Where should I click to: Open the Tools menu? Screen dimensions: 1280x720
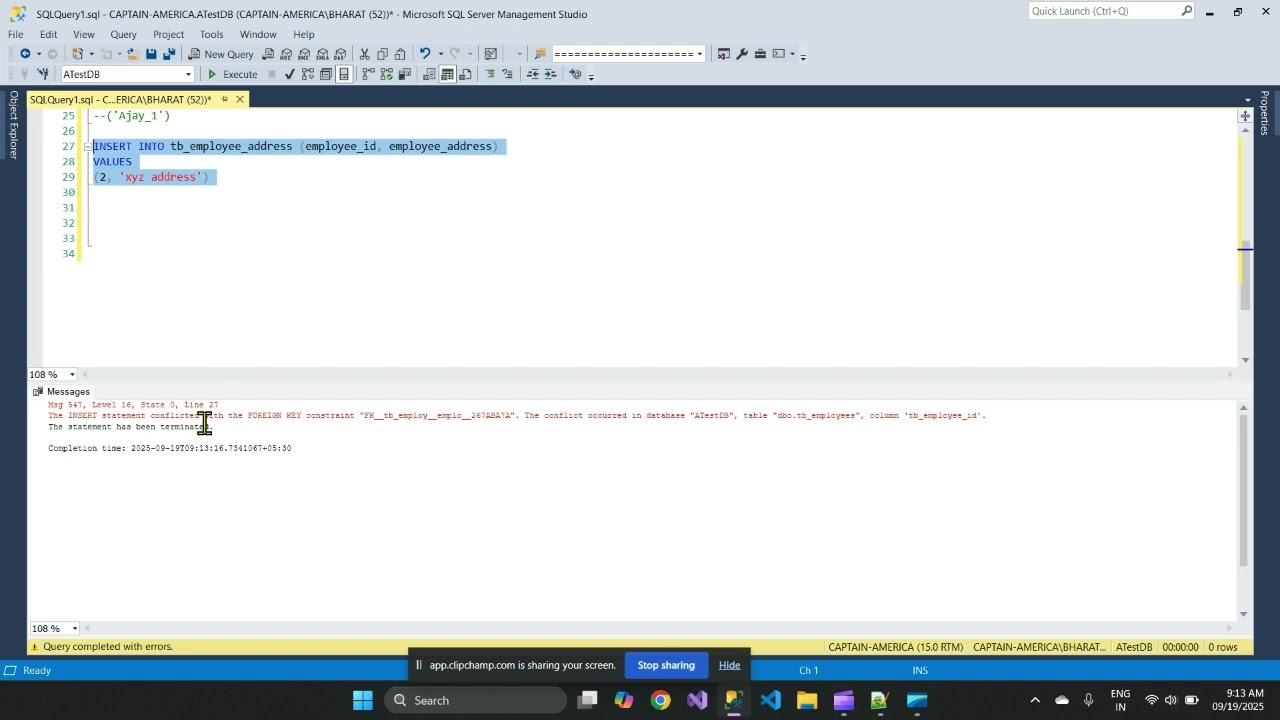click(212, 34)
